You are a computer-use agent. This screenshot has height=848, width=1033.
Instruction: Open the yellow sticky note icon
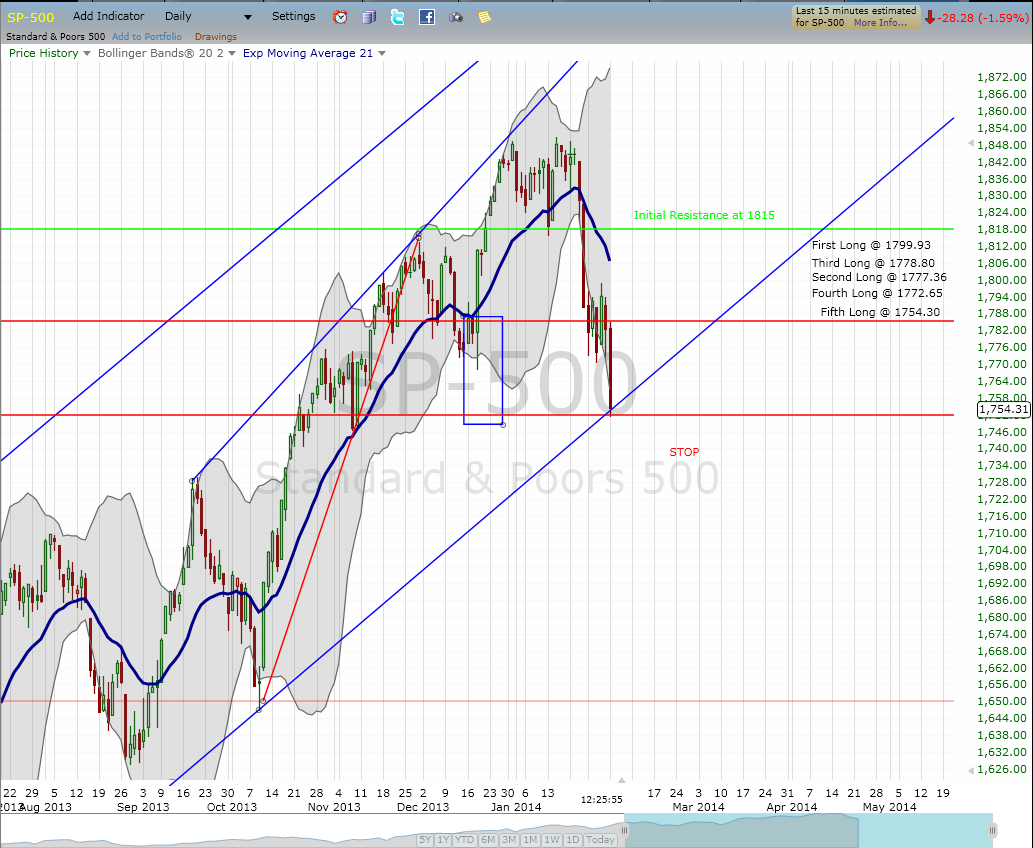pos(485,17)
